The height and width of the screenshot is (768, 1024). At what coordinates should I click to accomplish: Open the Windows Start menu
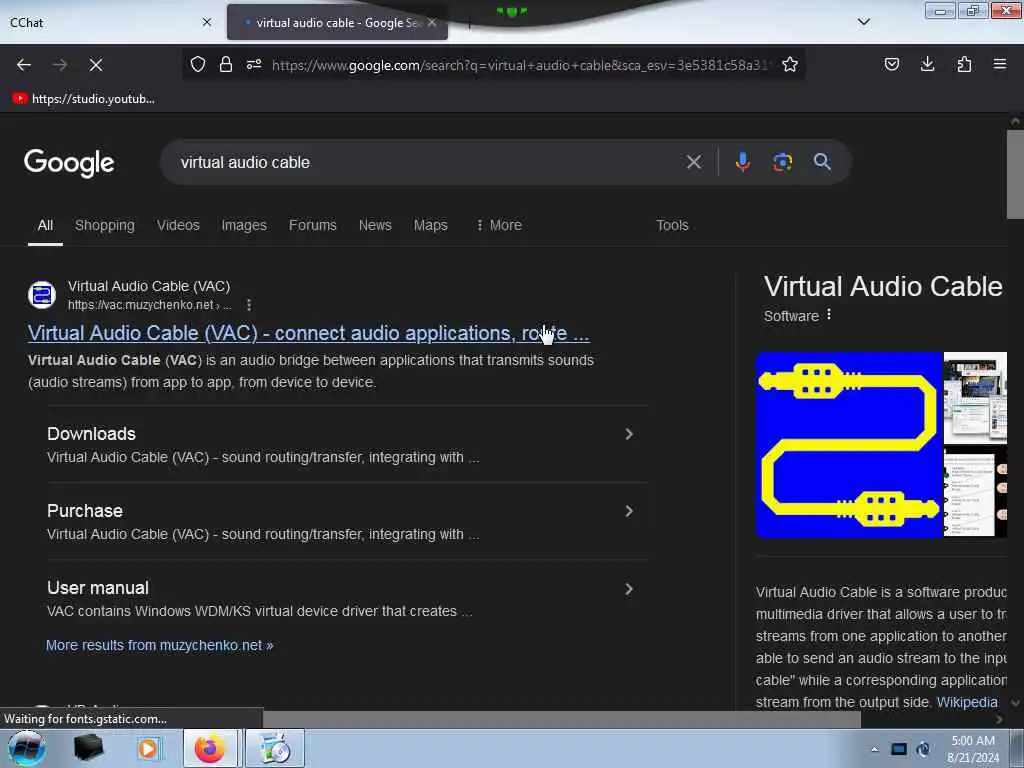click(27, 748)
